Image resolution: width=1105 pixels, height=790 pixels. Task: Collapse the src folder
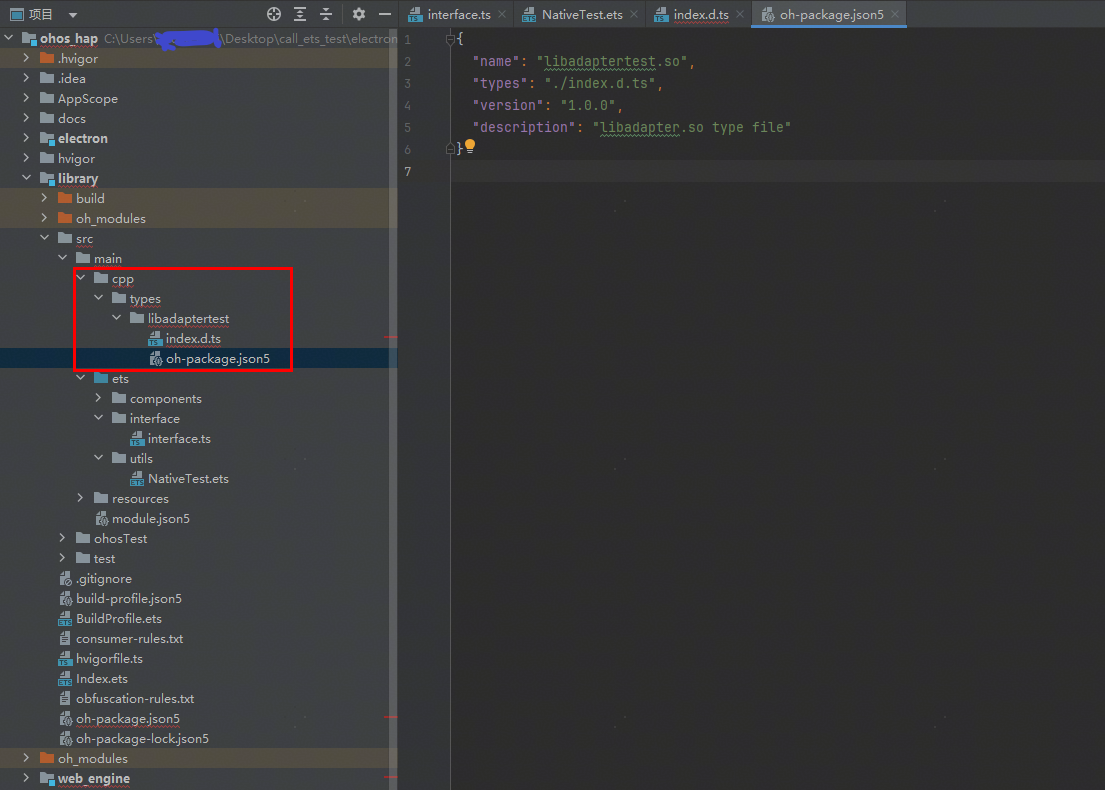pyautogui.click(x=44, y=238)
